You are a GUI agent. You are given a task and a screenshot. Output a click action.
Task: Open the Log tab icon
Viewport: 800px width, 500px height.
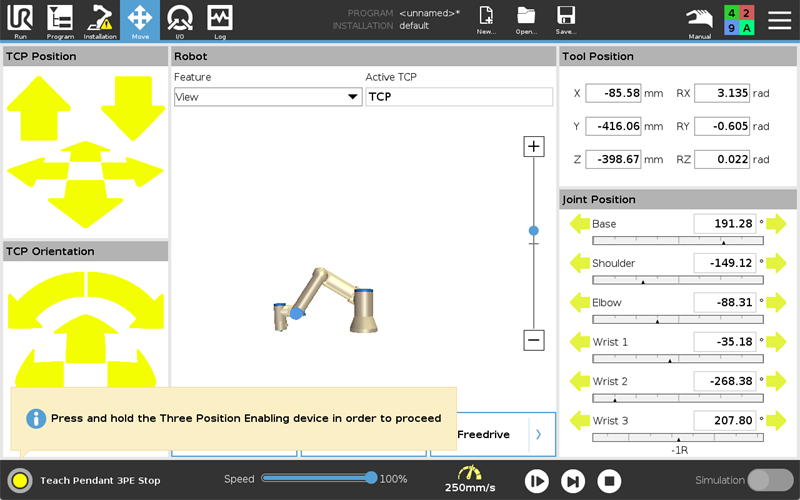click(x=220, y=19)
